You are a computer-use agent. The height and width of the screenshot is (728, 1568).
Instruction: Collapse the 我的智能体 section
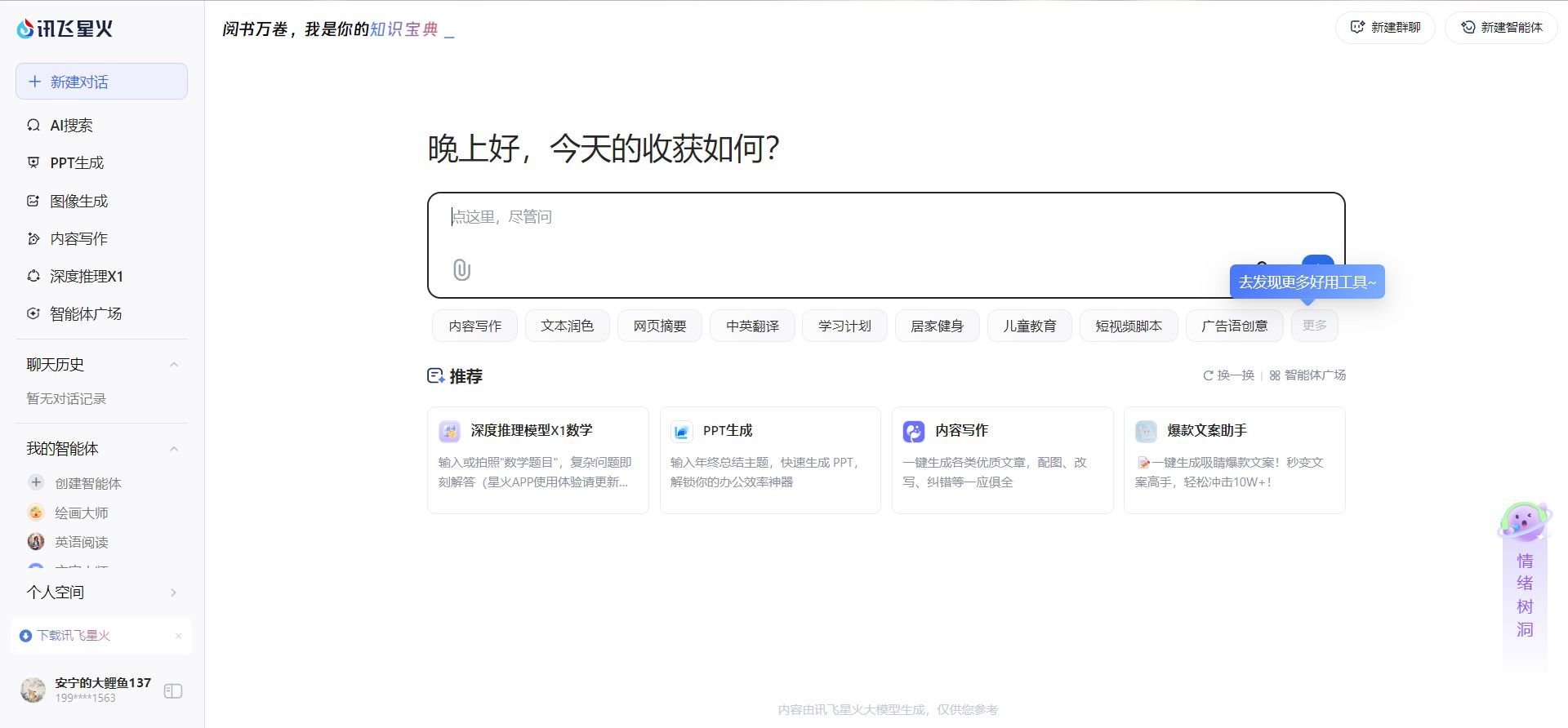point(173,449)
